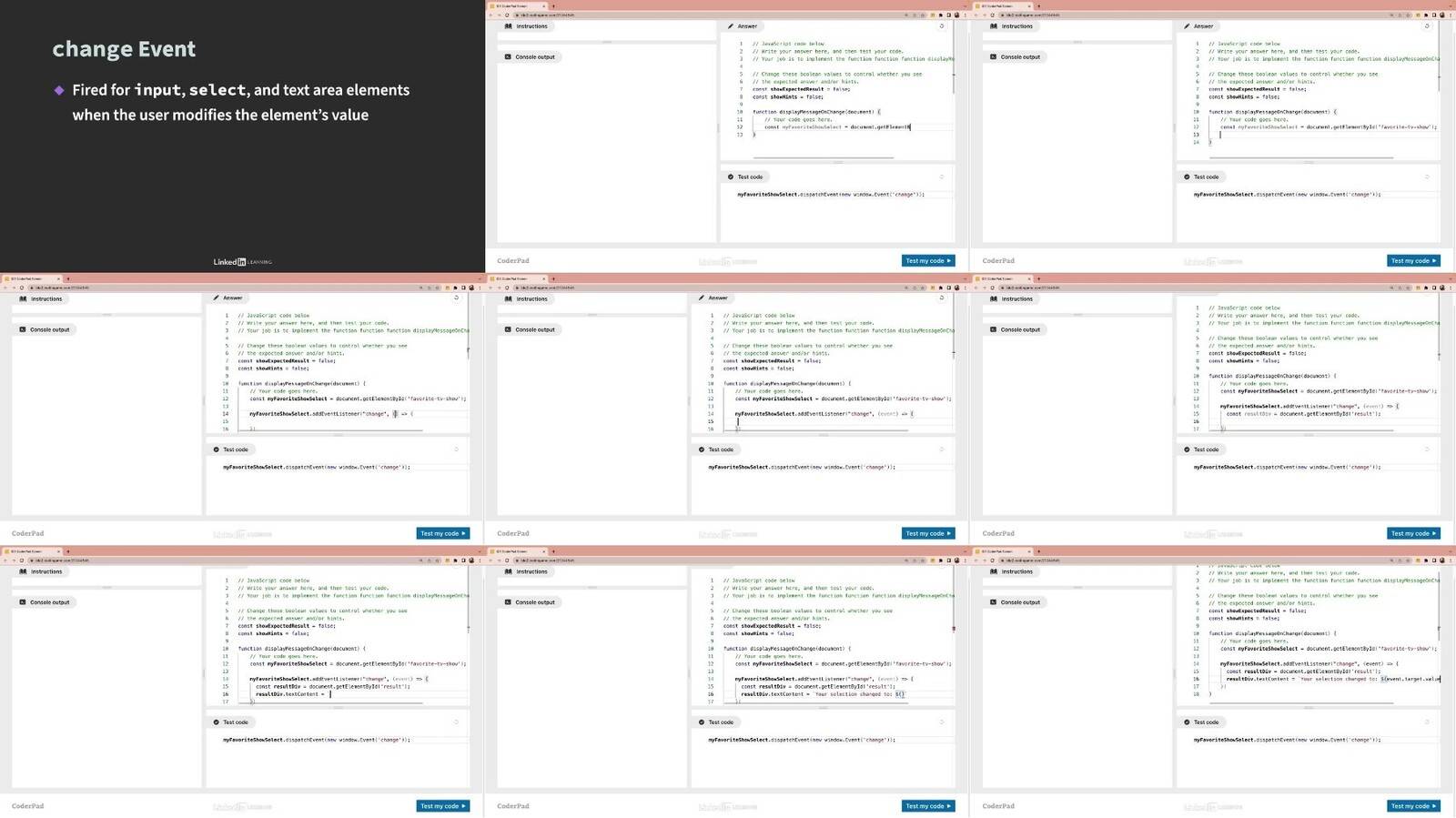Screen dimensions: 1456x818
Task: Click listener line with empty '() => {' parameters
Action: [331, 414]
